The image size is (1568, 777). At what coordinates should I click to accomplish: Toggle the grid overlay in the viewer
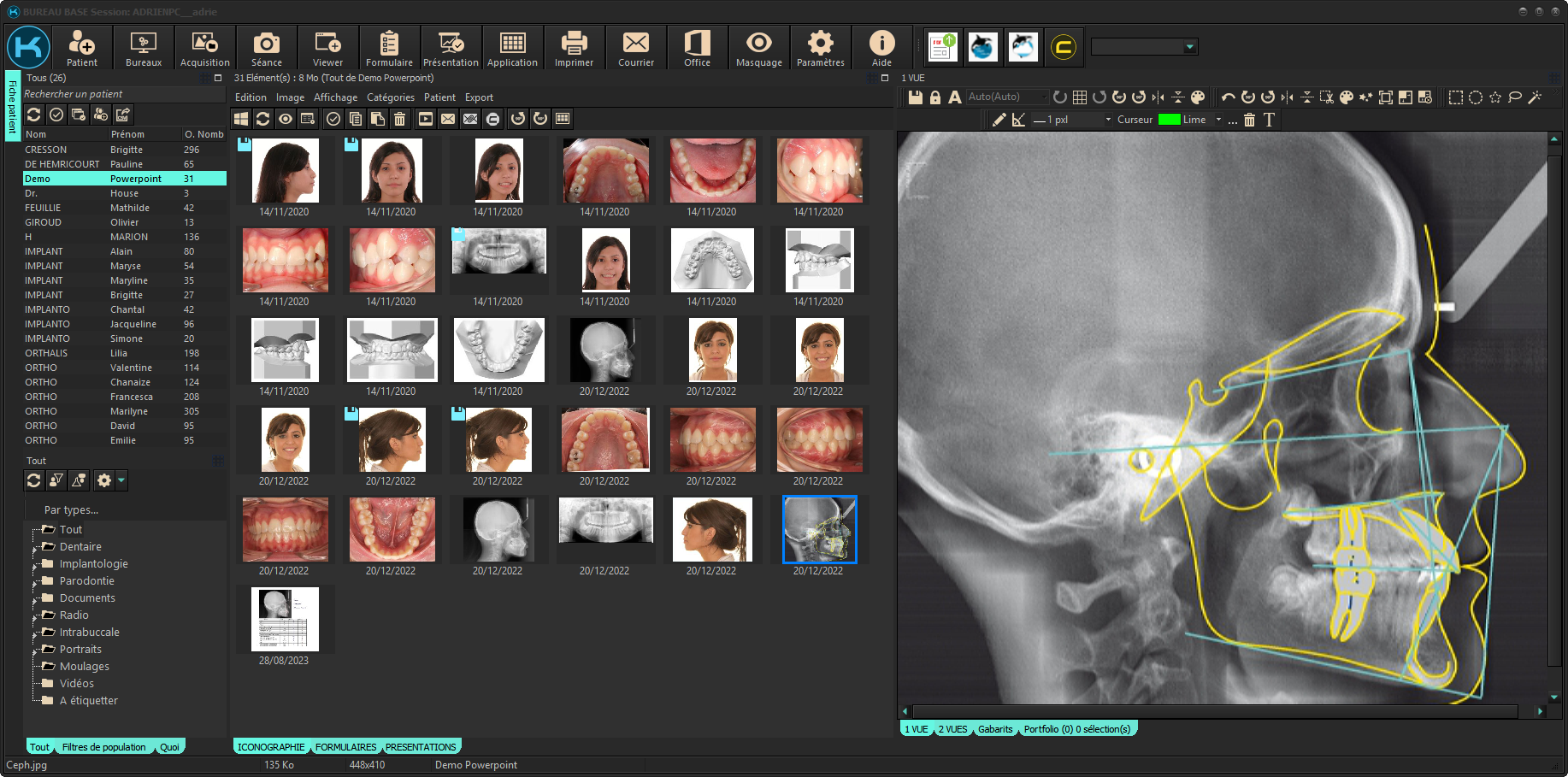coord(1080,97)
